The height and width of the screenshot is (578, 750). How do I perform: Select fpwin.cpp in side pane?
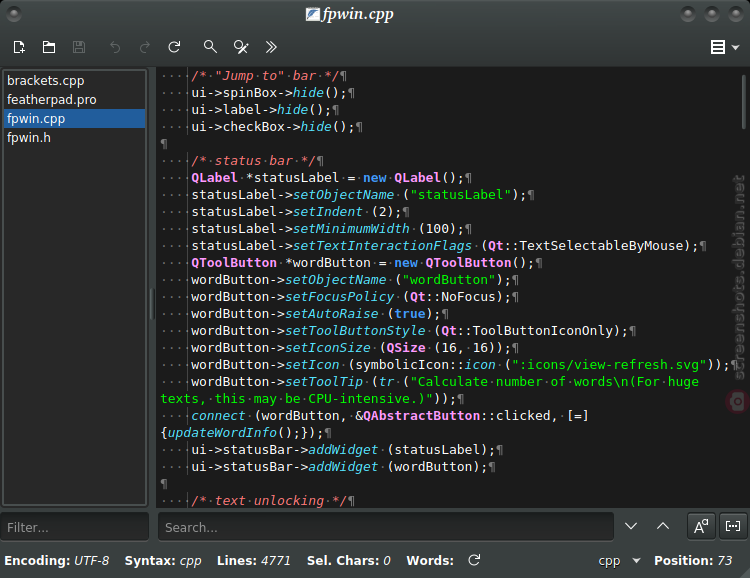point(75,119)
